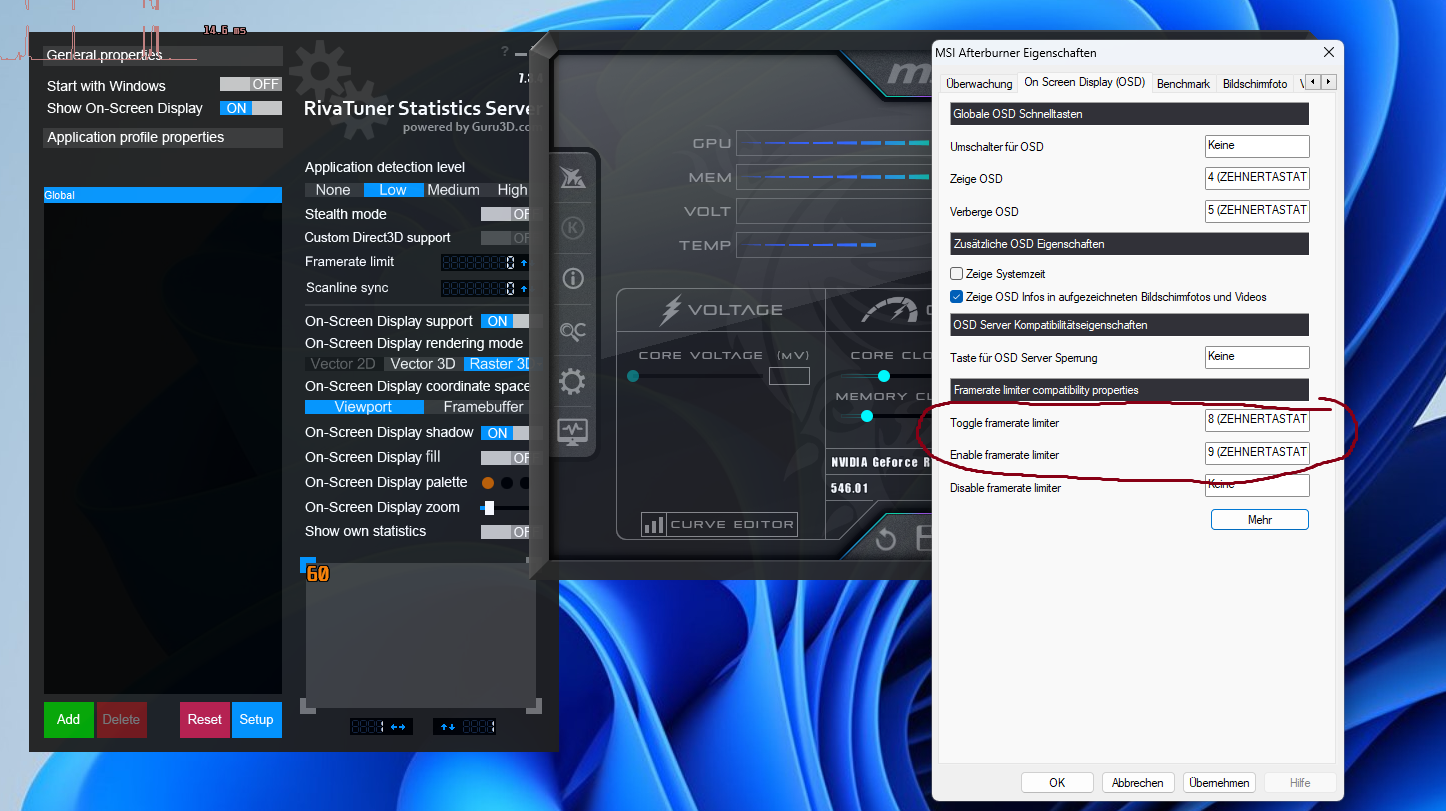This screenshot has height=811, width=1446.
Task: Set detection level to Low
Action: coord(393,190)
